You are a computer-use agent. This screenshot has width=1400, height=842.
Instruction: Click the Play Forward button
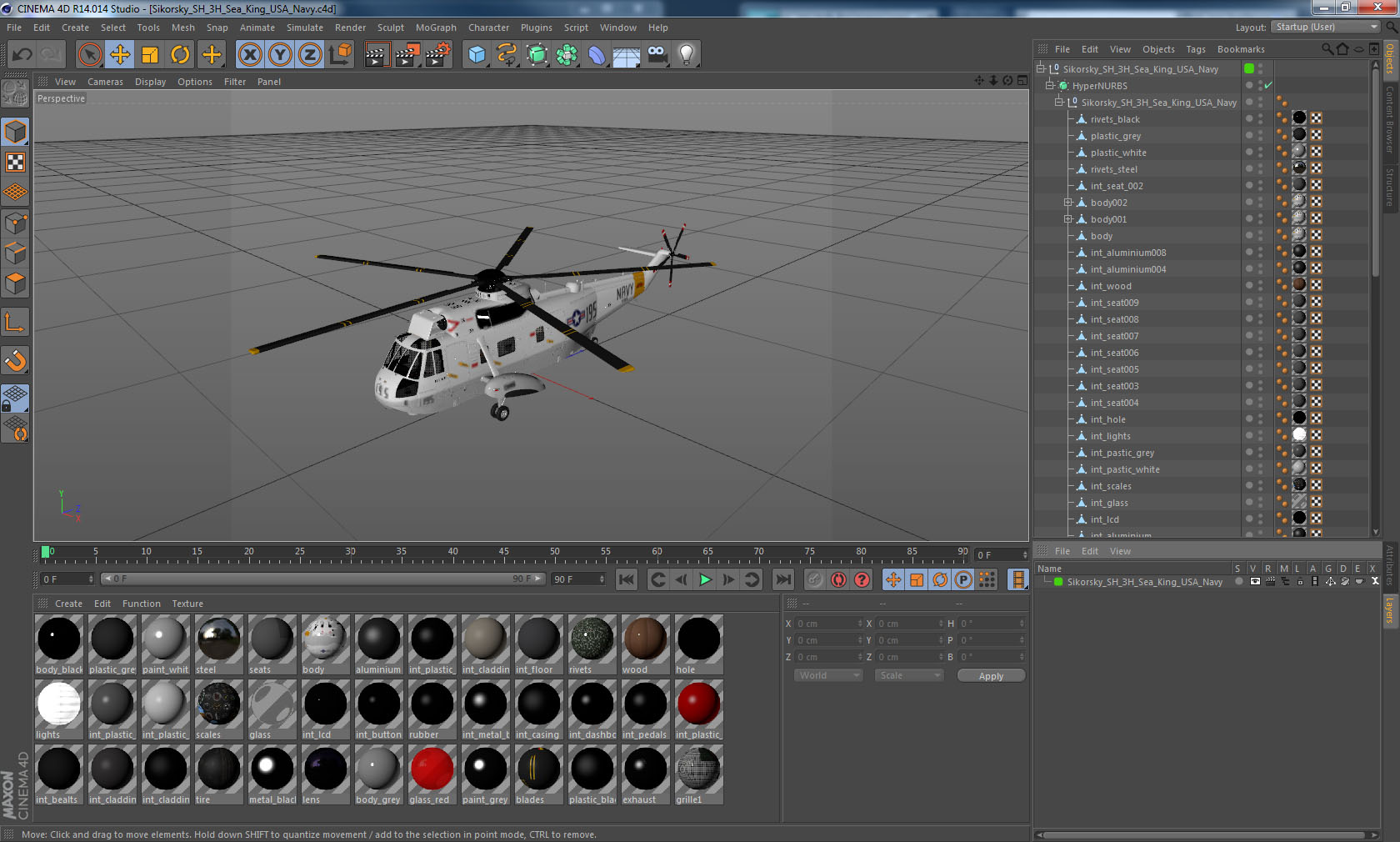tap(705, 579)
